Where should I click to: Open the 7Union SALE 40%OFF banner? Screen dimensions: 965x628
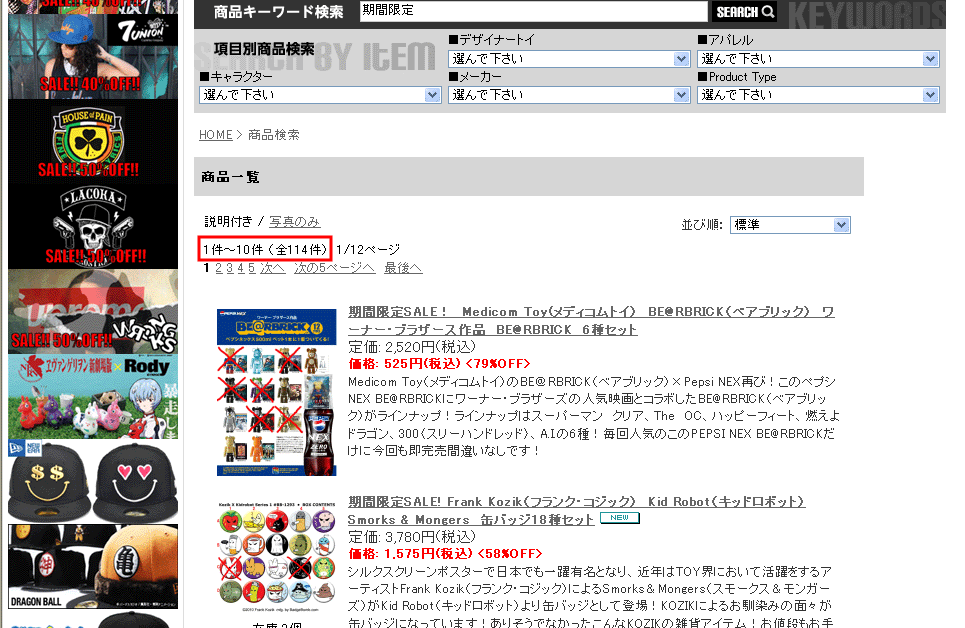[93, 57]
